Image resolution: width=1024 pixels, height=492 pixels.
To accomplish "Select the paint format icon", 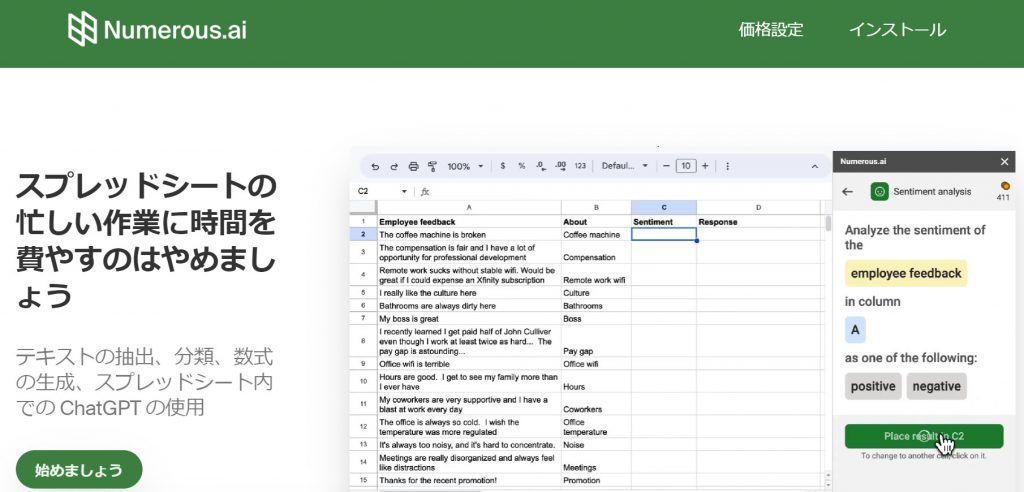I will click(432, 166).
